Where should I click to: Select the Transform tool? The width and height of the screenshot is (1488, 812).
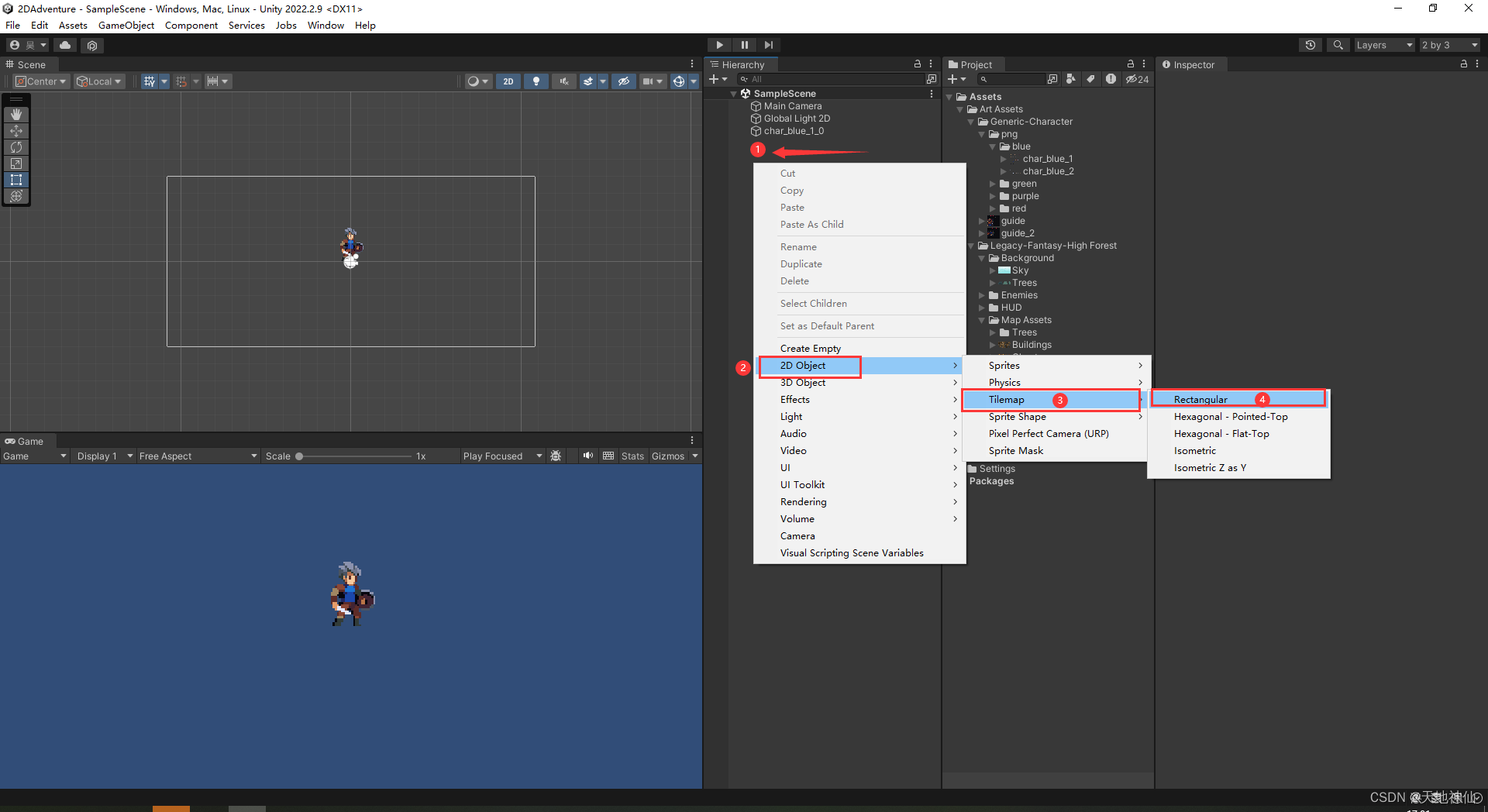click(16, 196)
